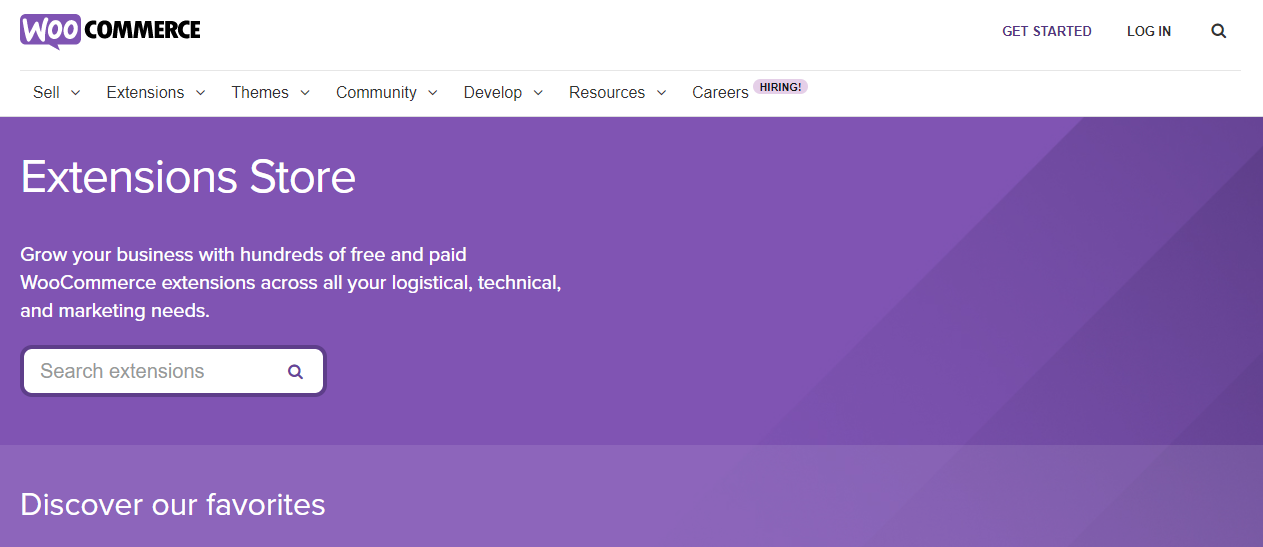
Task: Click the Discover our favorites heading
Action: point(173,504)
